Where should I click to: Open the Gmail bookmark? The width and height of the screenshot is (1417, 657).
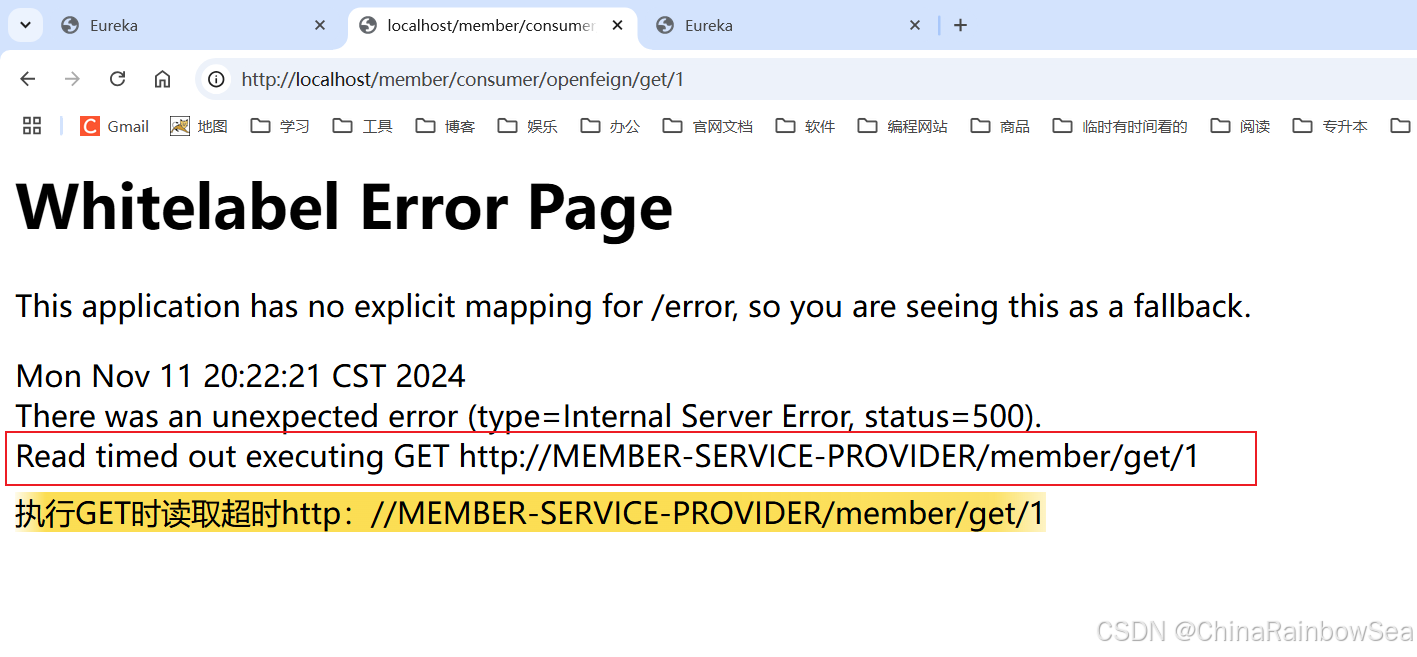115,126
